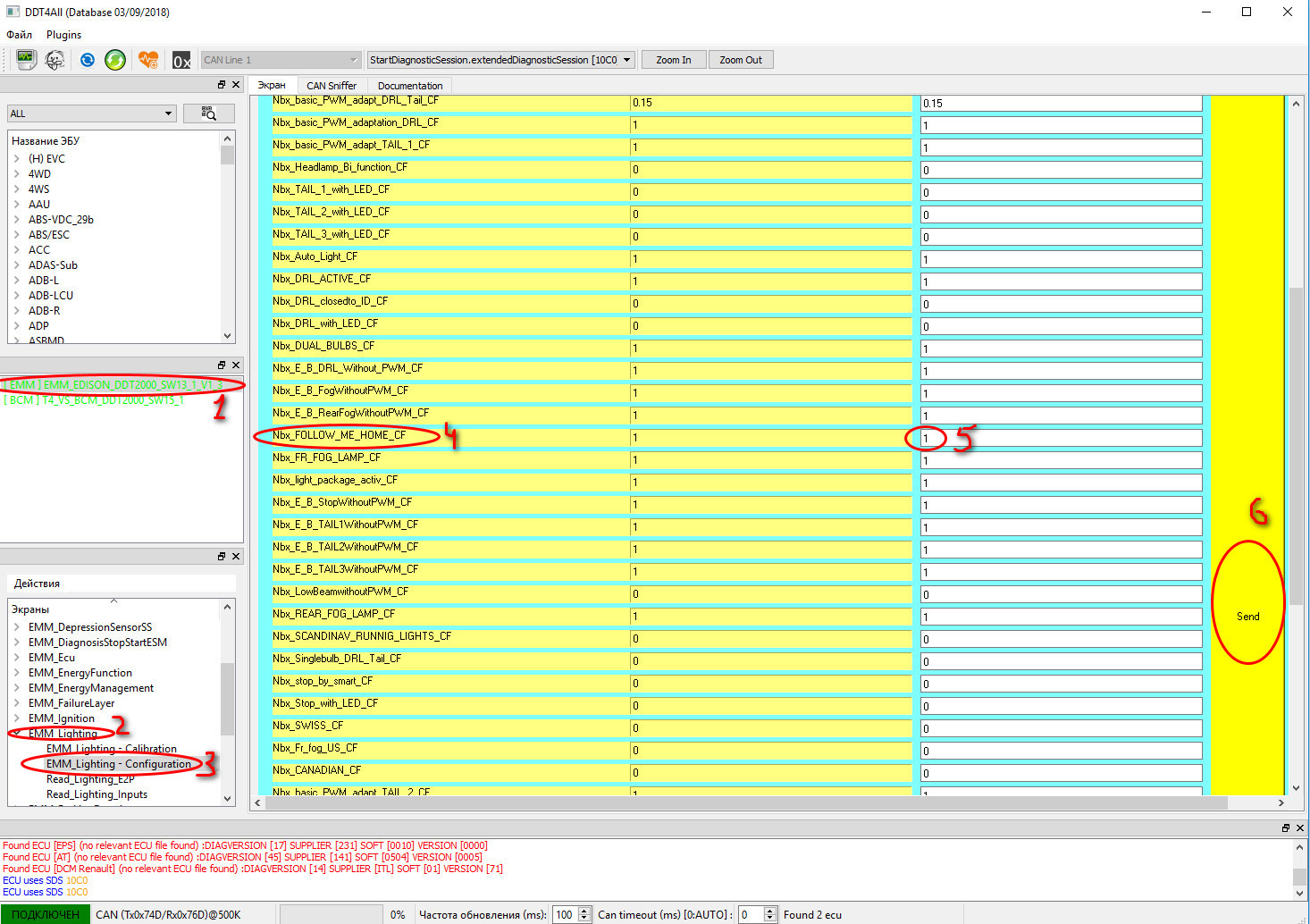
Task: Click the Nbx_FR_FOG_LAMP_CF input field
Action: tap(1062, 460)
